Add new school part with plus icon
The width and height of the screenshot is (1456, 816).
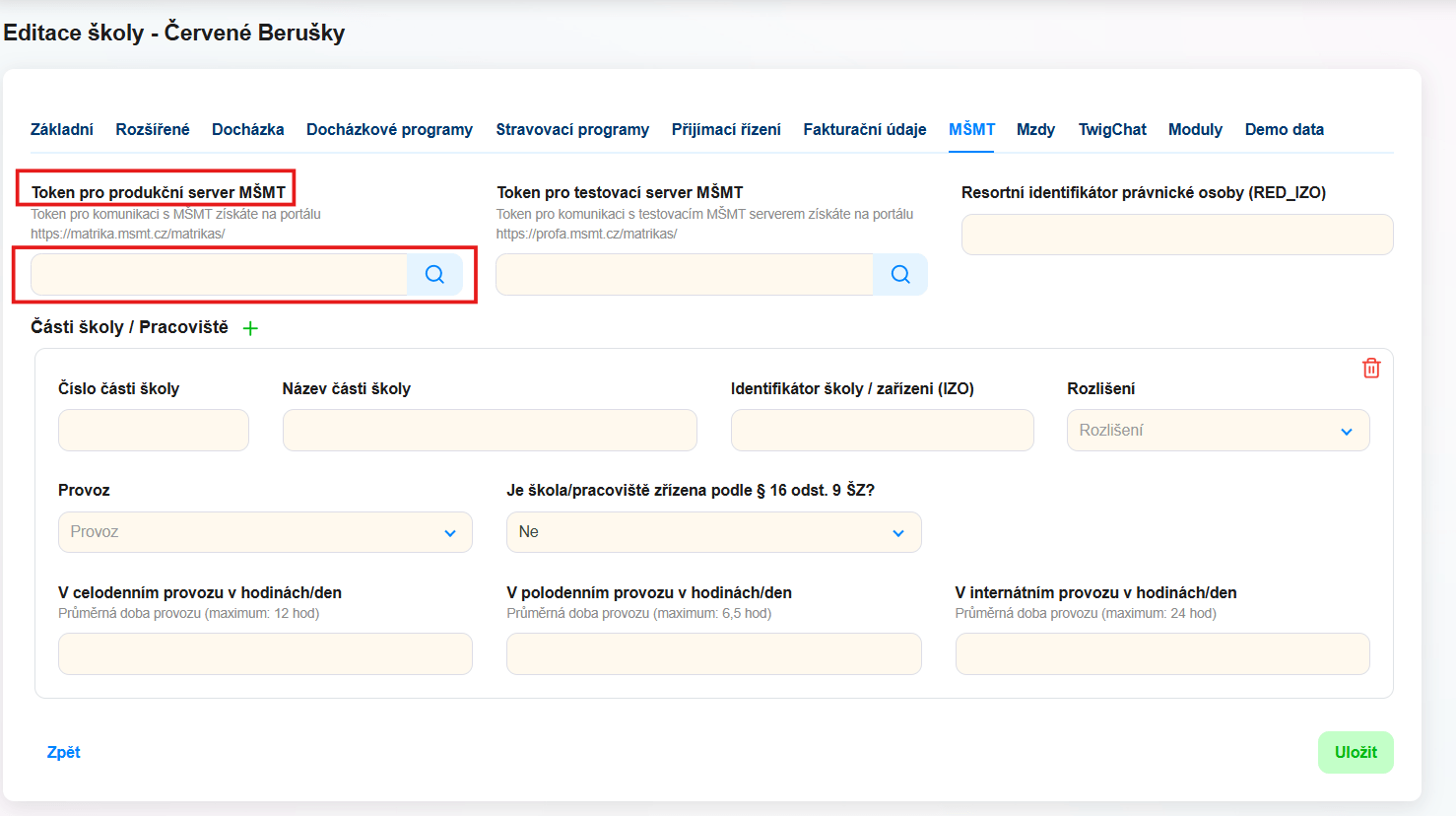(250, 328)
